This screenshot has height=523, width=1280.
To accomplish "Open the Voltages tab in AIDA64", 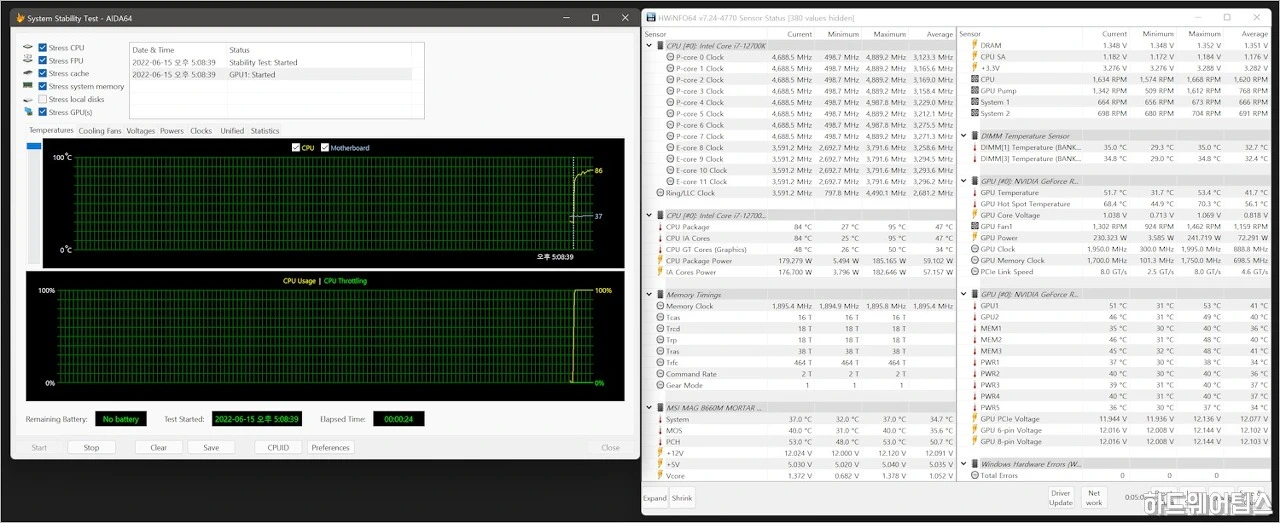I will [x=141, y=131].
